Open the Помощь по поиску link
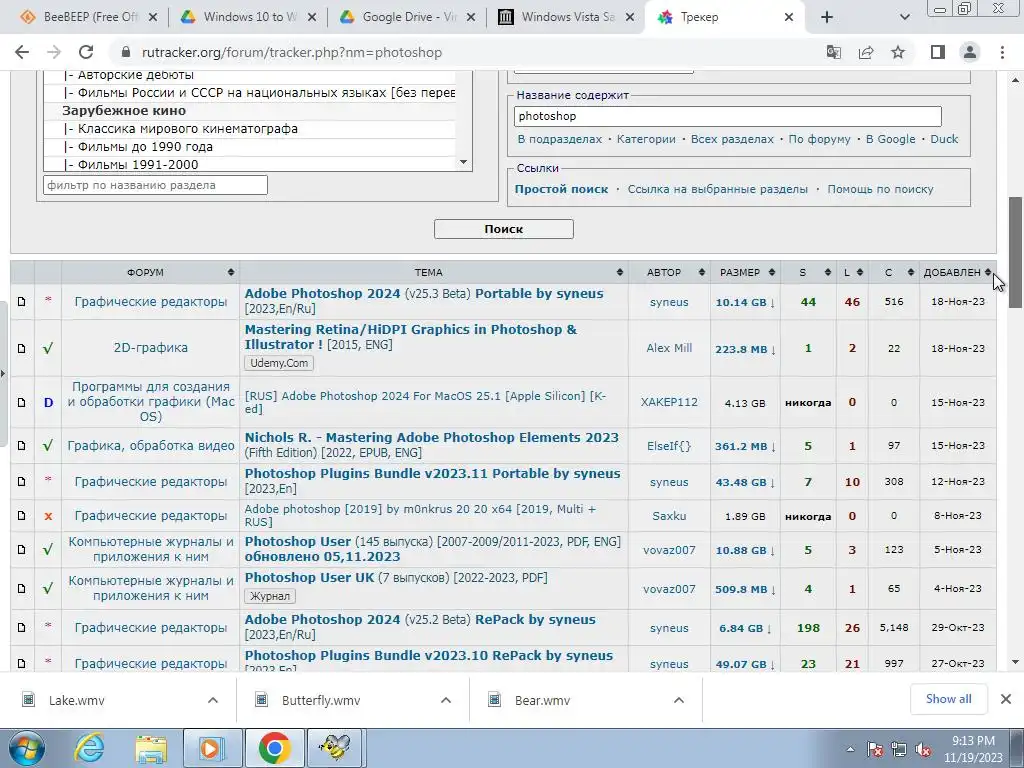This screenshot has height=768, width=1024. (x=880, y=189)
